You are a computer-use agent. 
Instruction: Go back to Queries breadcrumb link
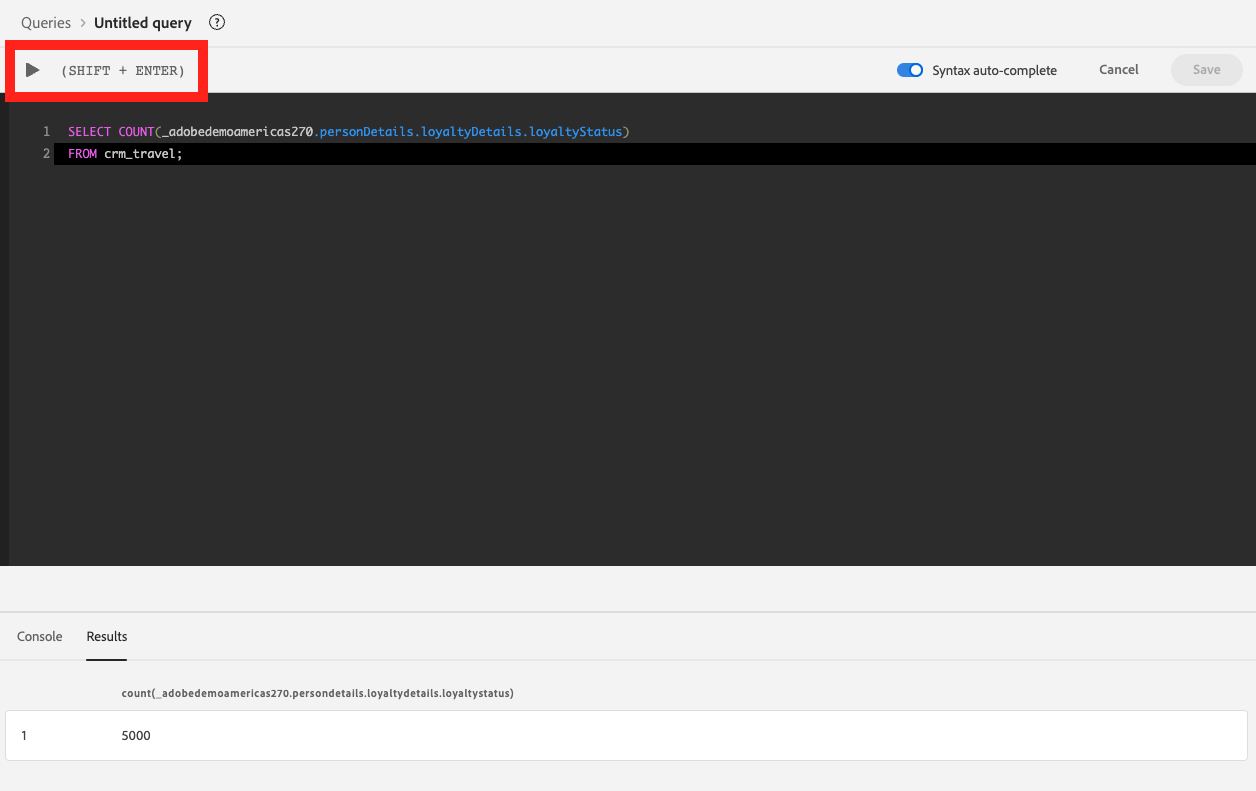click(x=46, y=23)
